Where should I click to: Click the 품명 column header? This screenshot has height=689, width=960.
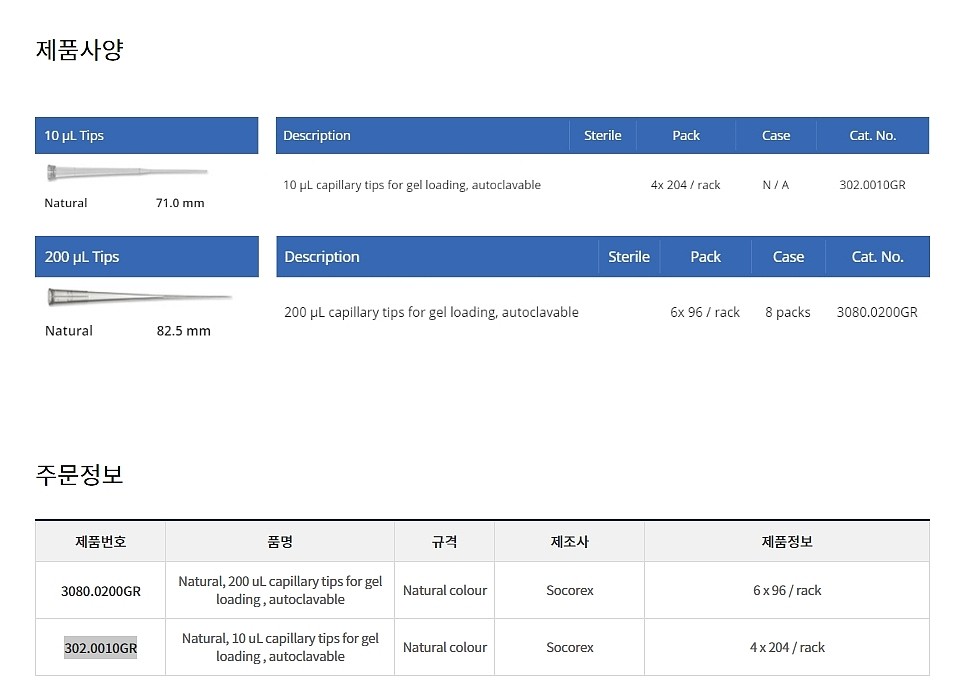tap(279, 541)
